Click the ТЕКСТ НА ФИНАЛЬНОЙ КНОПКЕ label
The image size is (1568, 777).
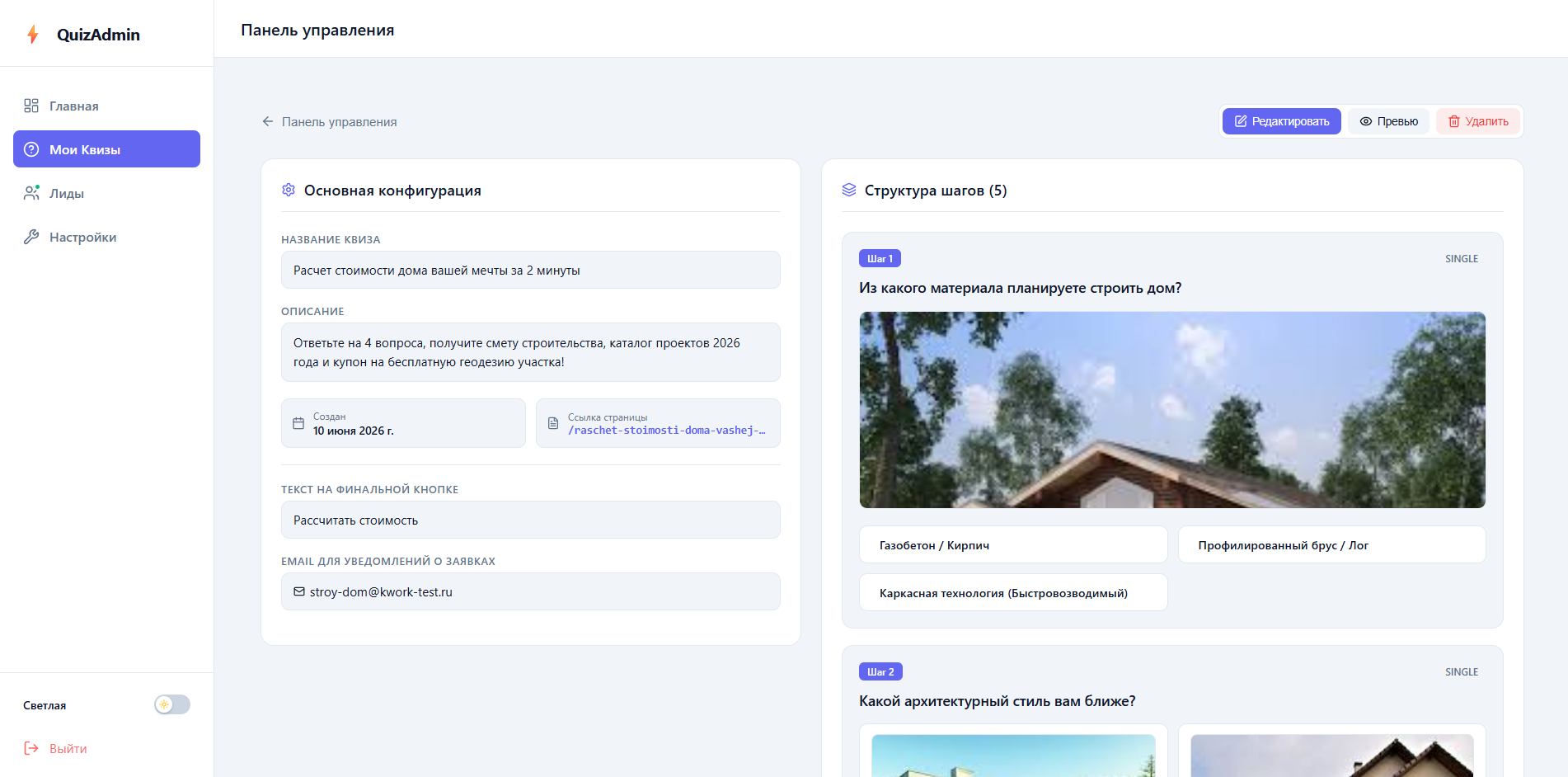[369, 489]
